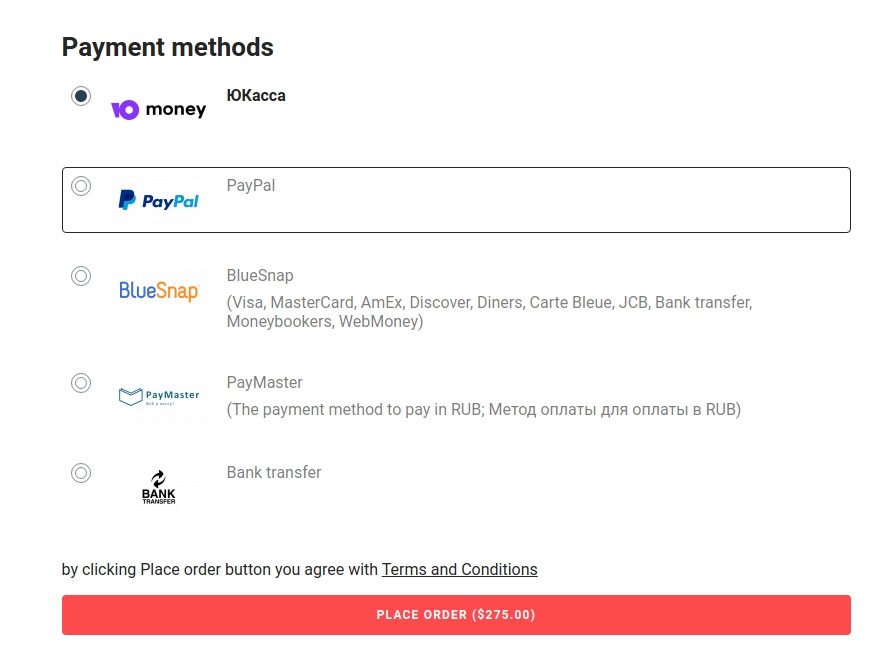Select the PayPal radio button

(x=81, y=186)
